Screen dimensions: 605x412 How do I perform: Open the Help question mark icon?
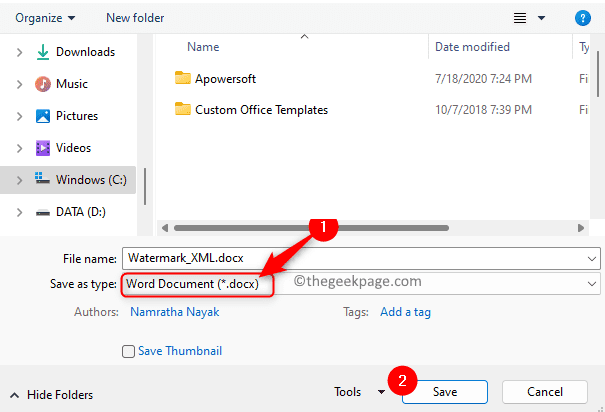click(x=582, y=18)
